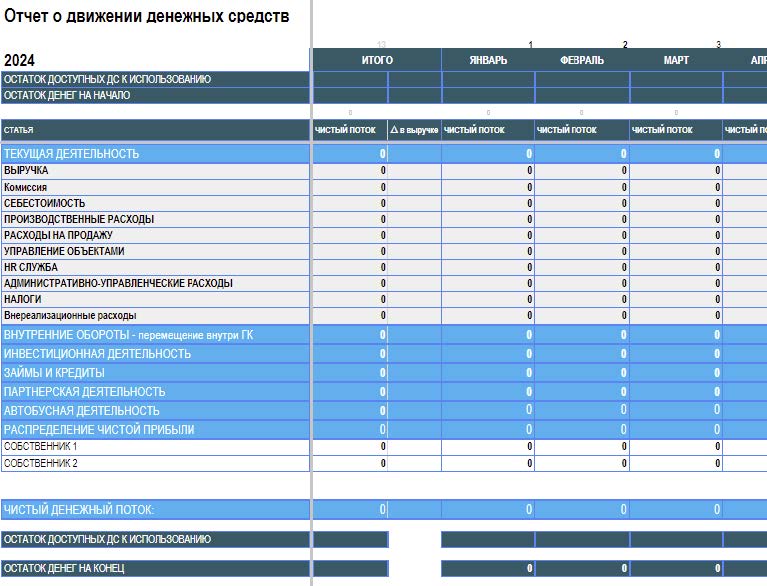Click top ОСТАТОК ДОСТУПНЫХ ДС cell for ФЕВРАЛЬ
Image resolution: width=767 pixels, height=586 pixels.
(582, 79)
